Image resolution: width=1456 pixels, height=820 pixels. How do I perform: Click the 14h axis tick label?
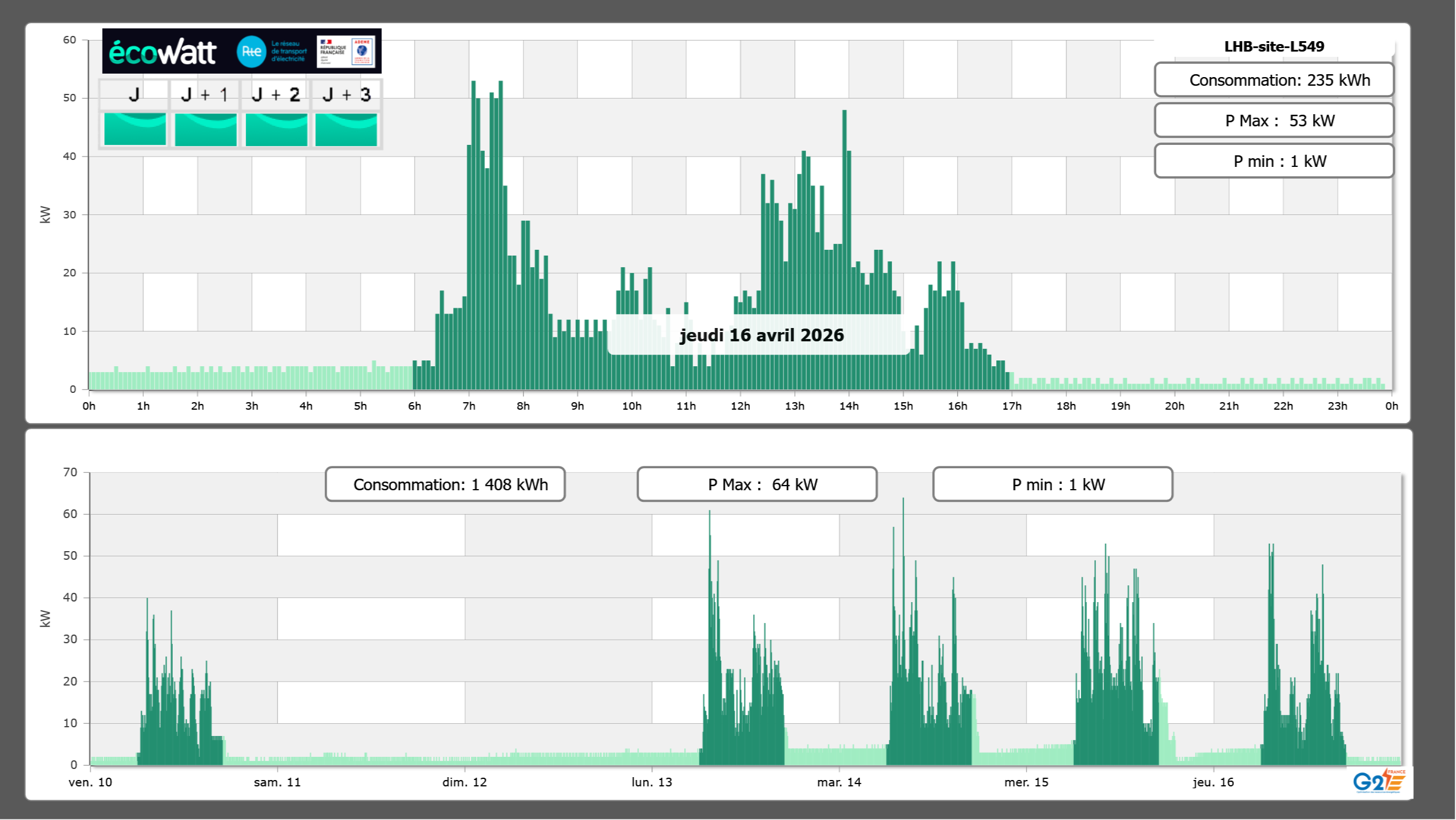(x=848, y=406)
